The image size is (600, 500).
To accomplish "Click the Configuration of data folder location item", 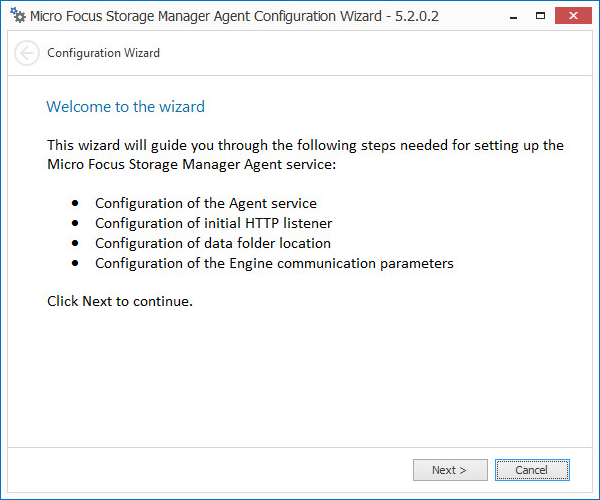I will (x=212, y=243).
